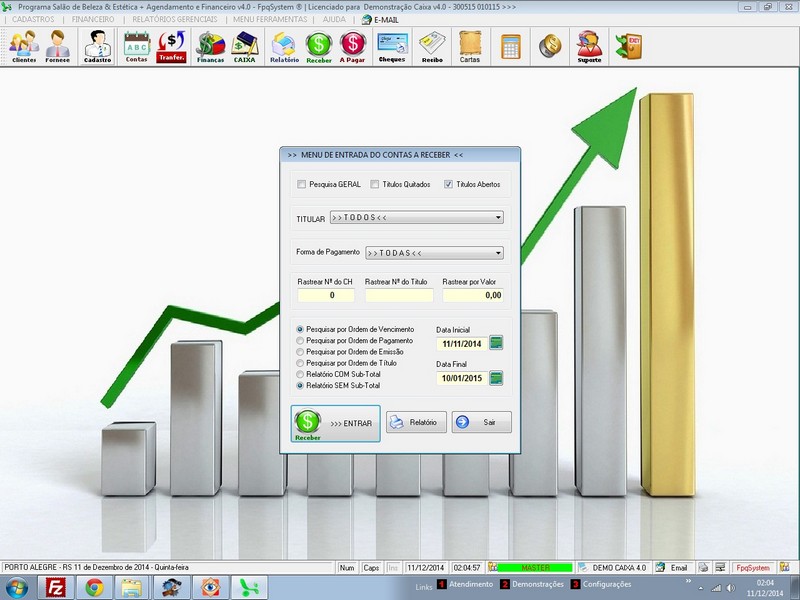Open the Finanças toolbar icon

pos(210,46)
